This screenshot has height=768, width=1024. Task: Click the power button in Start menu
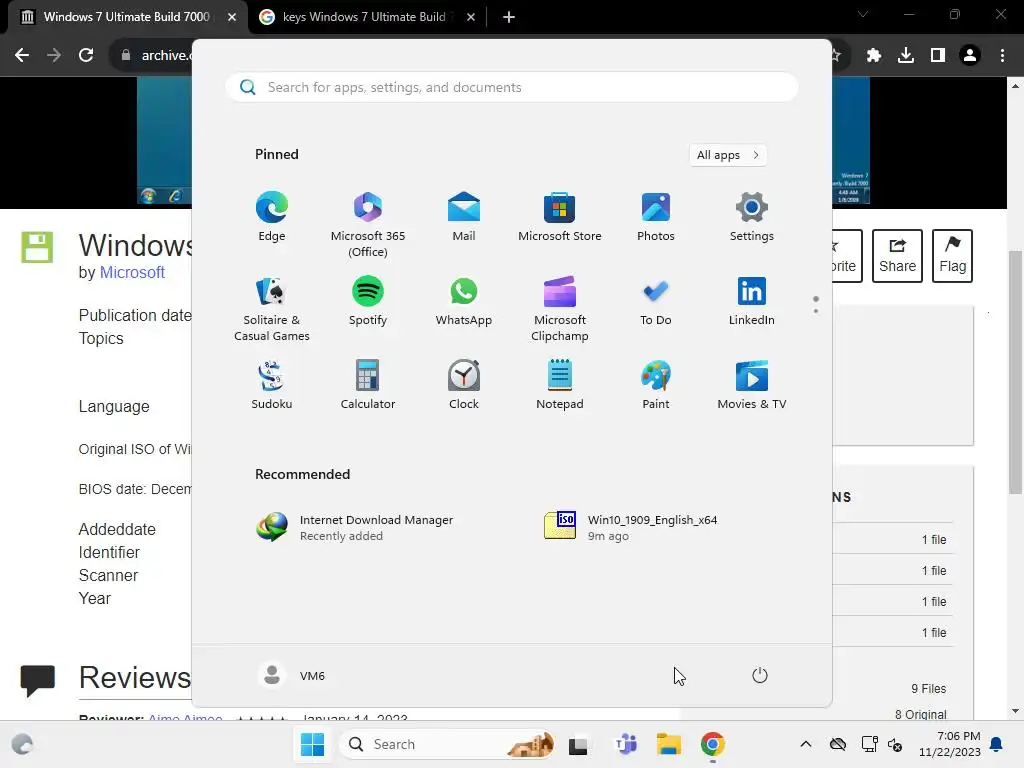[760, 675]
